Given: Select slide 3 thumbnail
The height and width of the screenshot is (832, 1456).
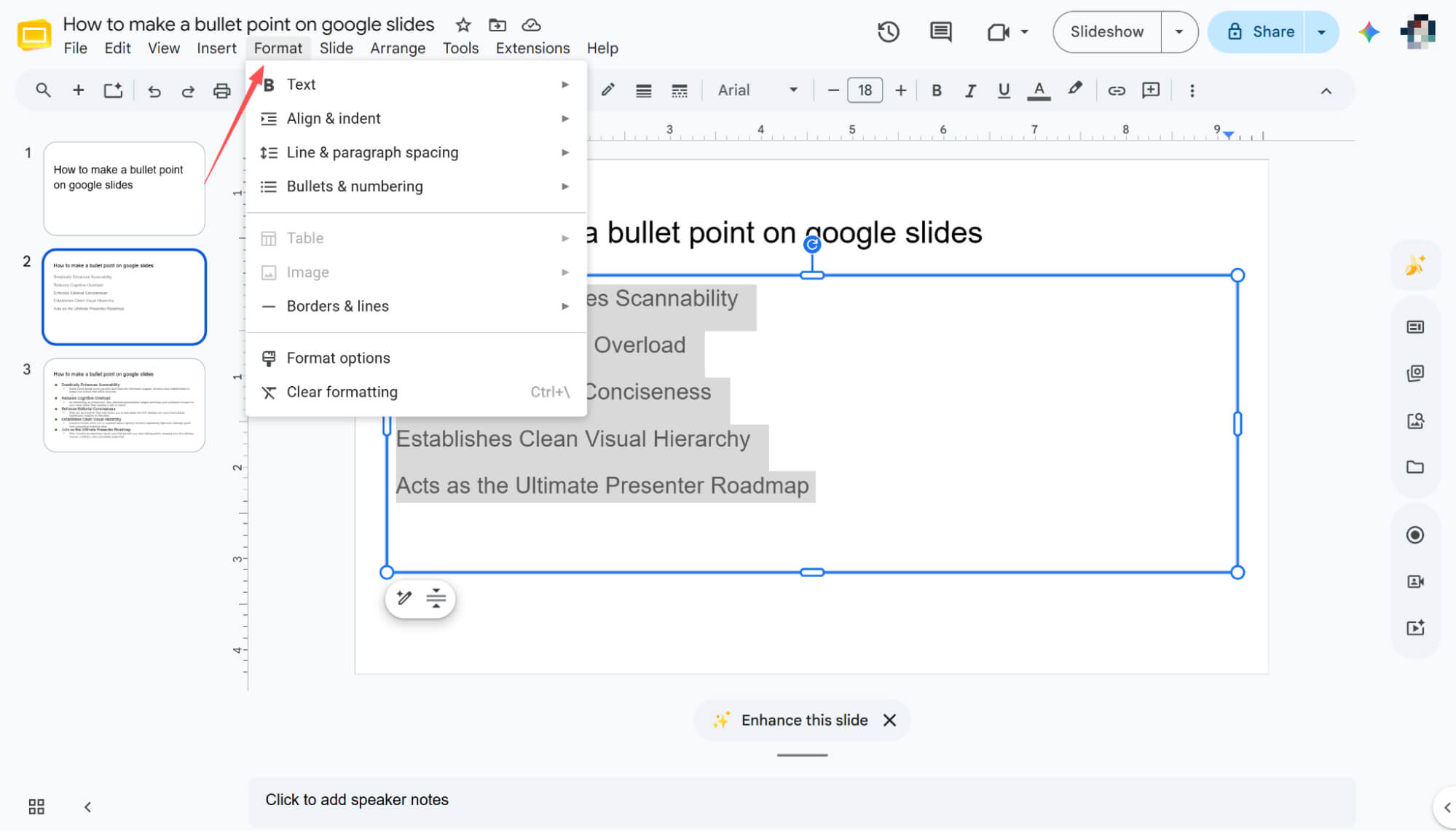Looking at the screenshot, I should coord(124,405).
